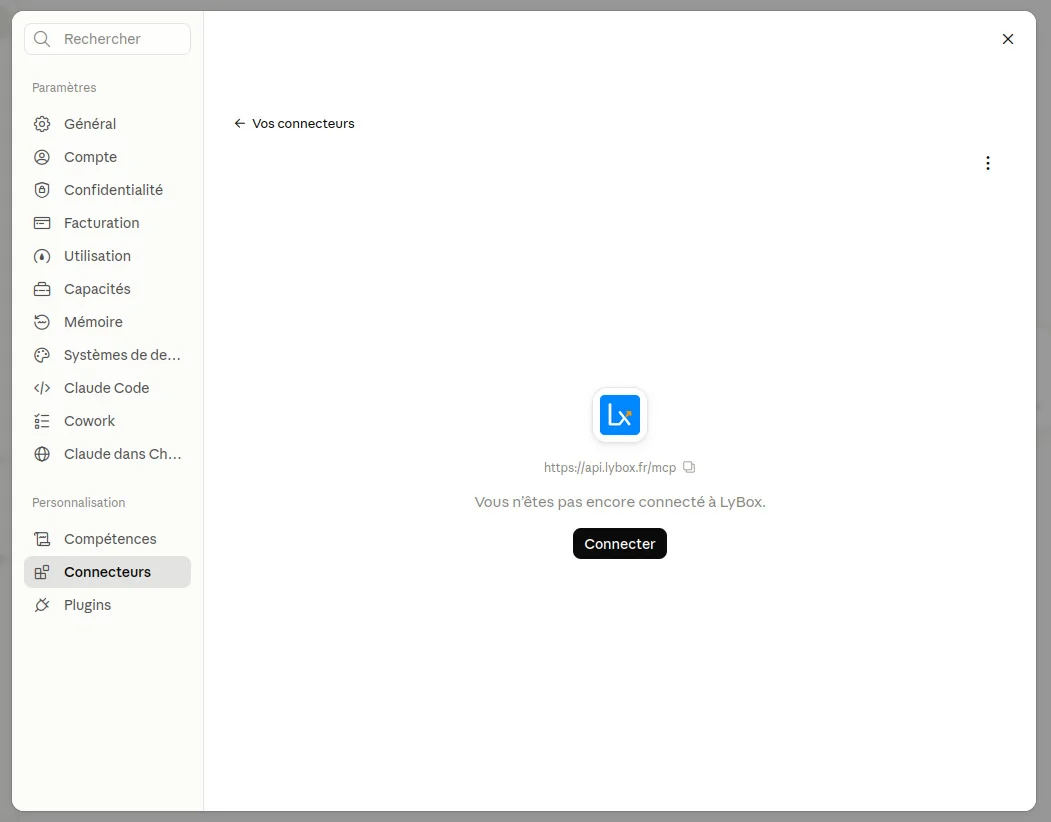Click the Mémoire history icon
Image resolution: width=1051 pixels, height=822 pixels.
click(42, 322)
